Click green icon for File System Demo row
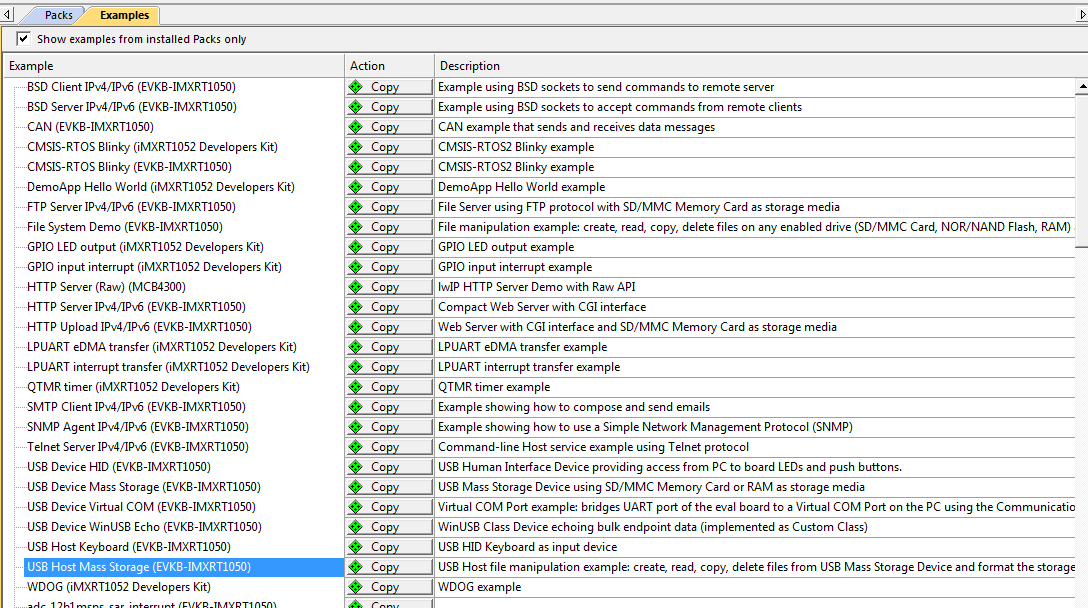This screenshot has height=608, width=1088. coord(356,227)
